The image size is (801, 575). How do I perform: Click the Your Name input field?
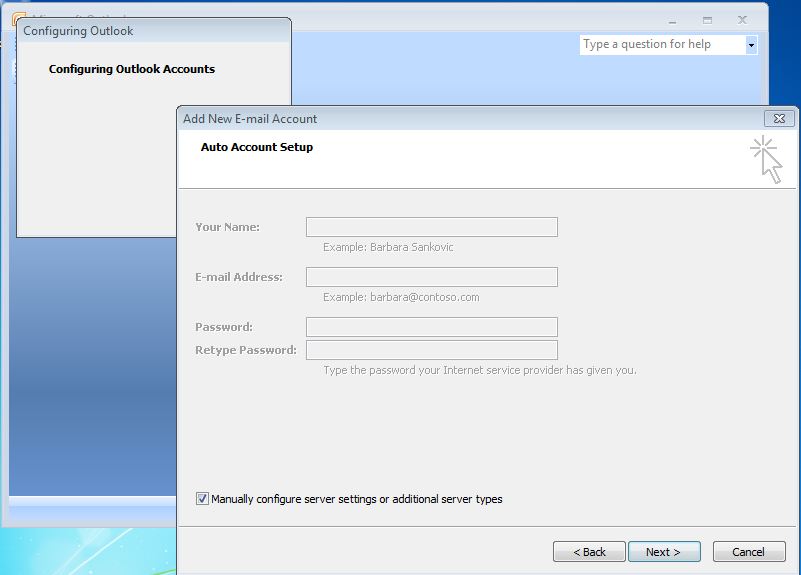tap(432, 227)
